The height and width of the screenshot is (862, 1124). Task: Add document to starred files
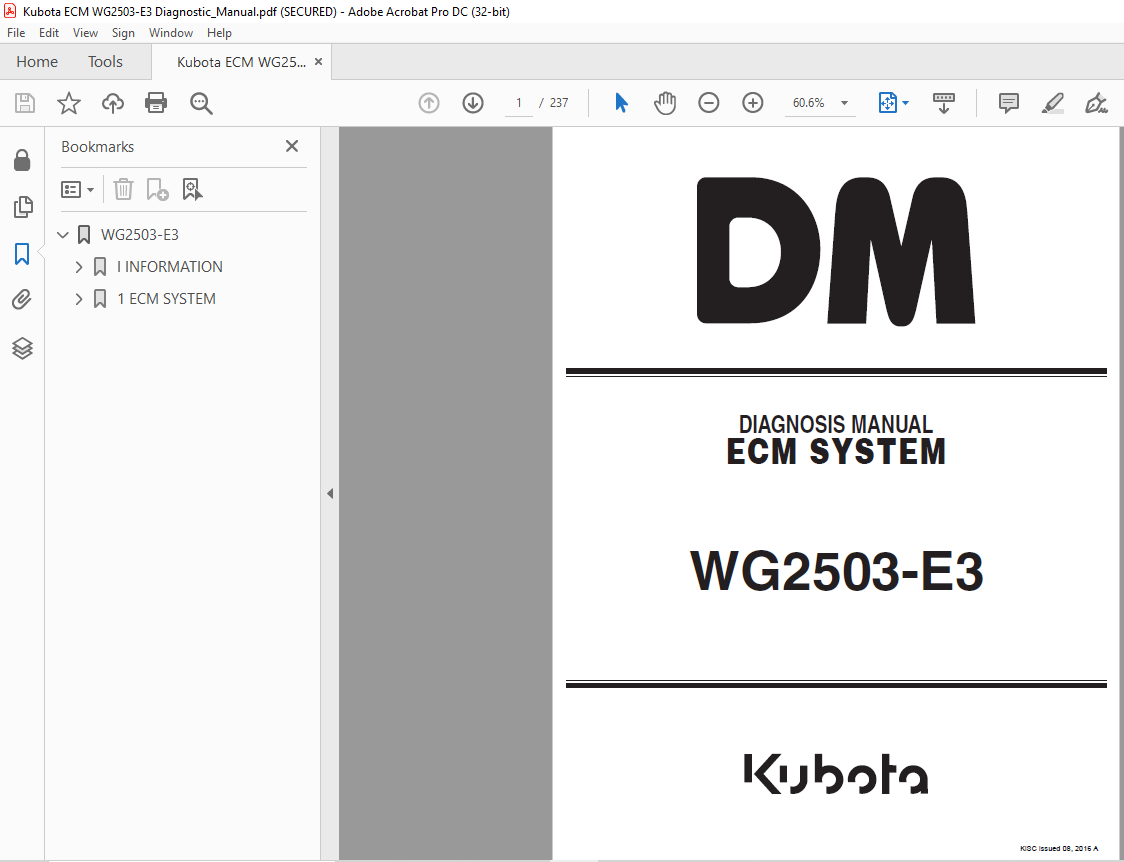pos(69,103)
